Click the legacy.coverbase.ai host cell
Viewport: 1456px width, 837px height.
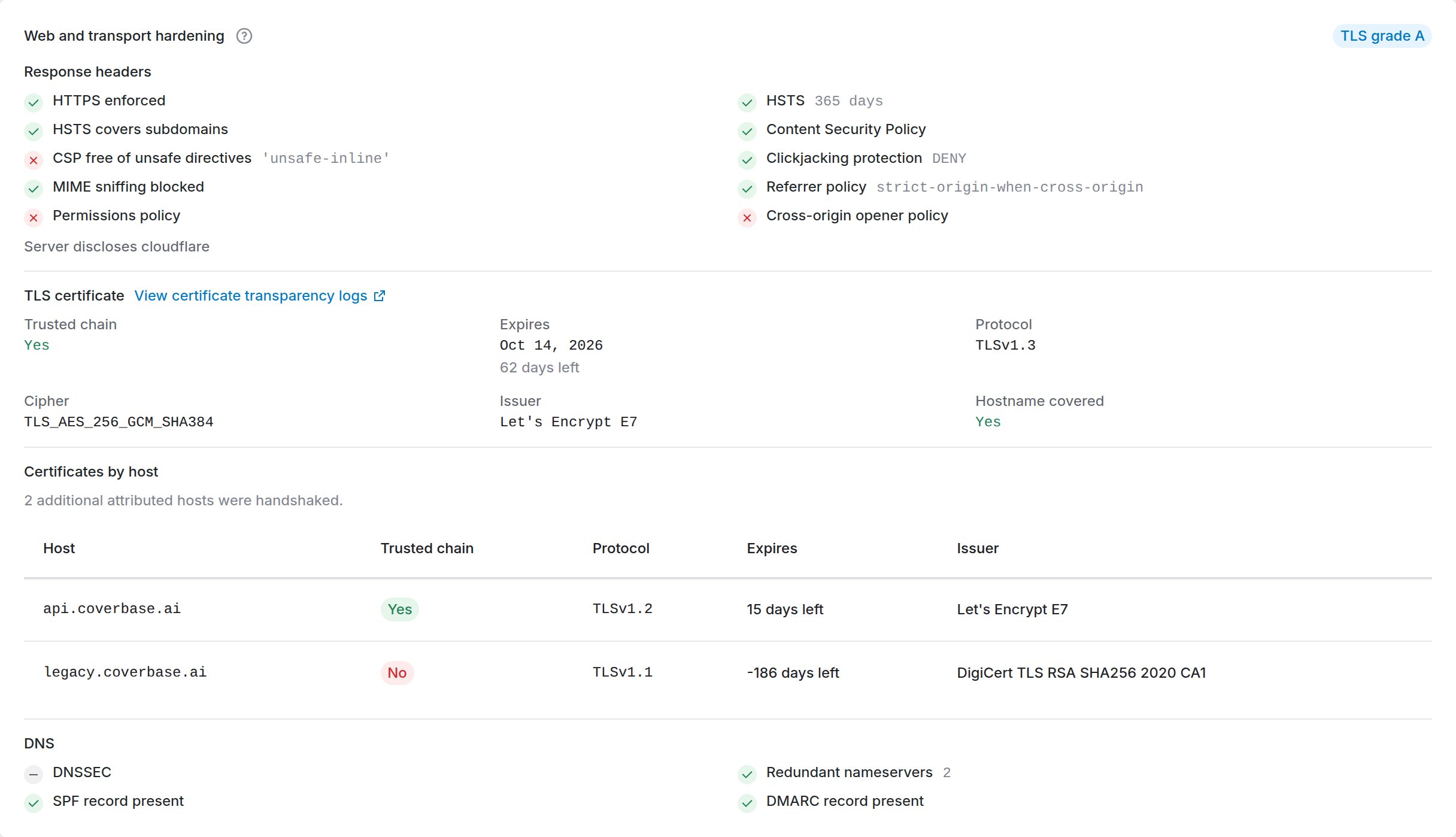coord(125,672)
